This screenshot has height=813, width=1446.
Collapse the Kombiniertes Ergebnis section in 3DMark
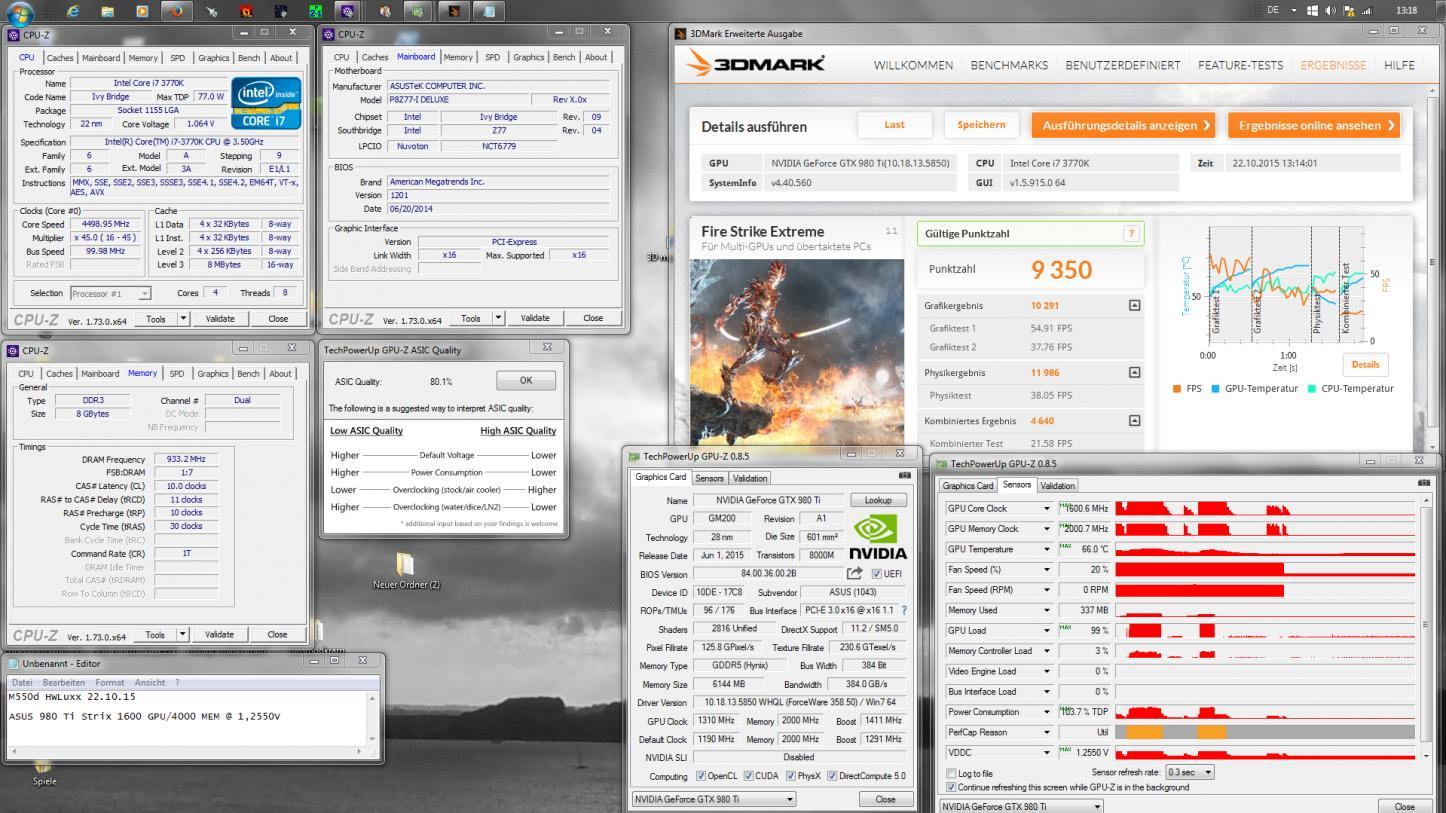pyautogui.click(x=1134, y=421)
